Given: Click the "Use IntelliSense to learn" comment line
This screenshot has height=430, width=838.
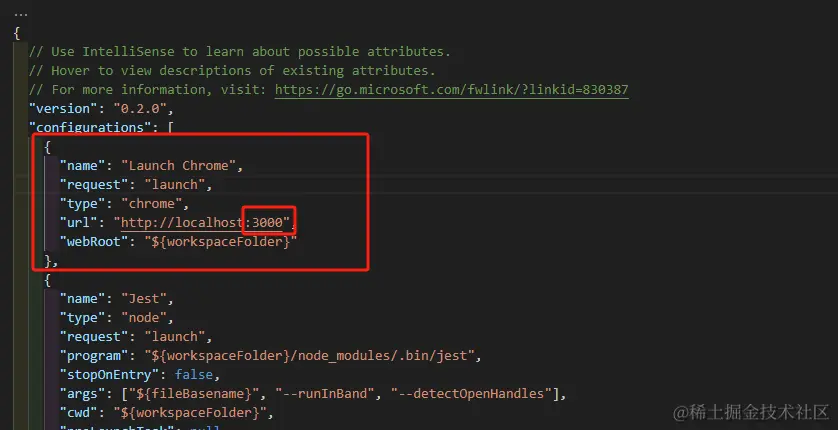Looking at the screenshot, I should pos(240,51).
